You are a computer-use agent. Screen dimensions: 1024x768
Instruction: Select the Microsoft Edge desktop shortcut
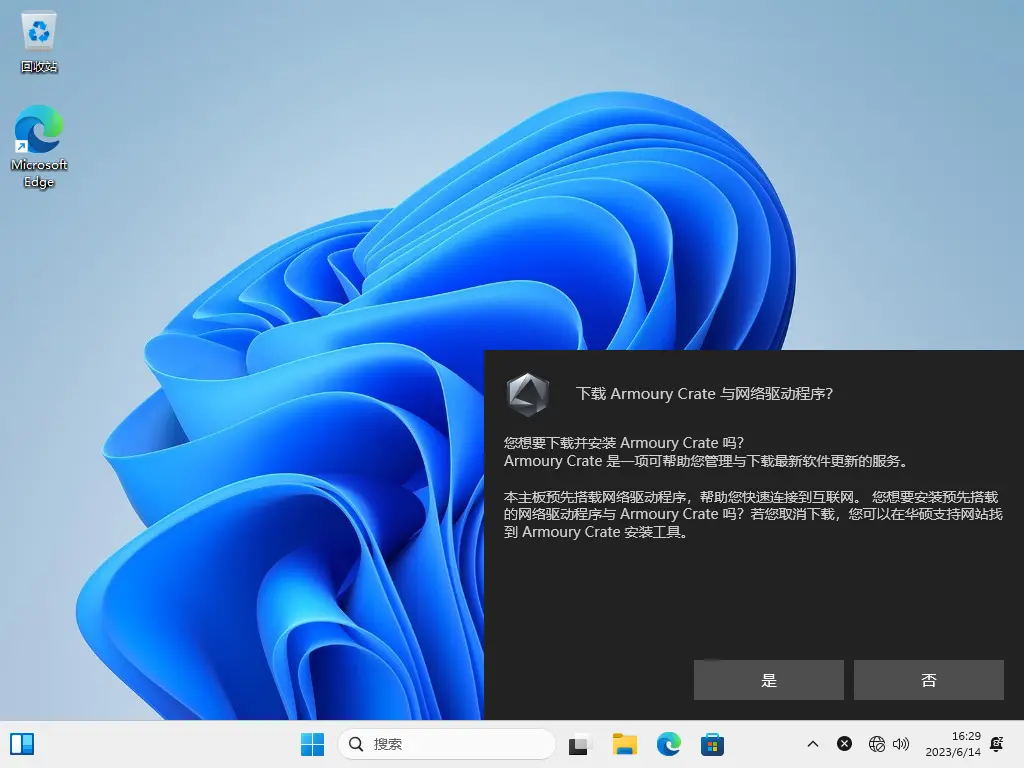[39, 147]
